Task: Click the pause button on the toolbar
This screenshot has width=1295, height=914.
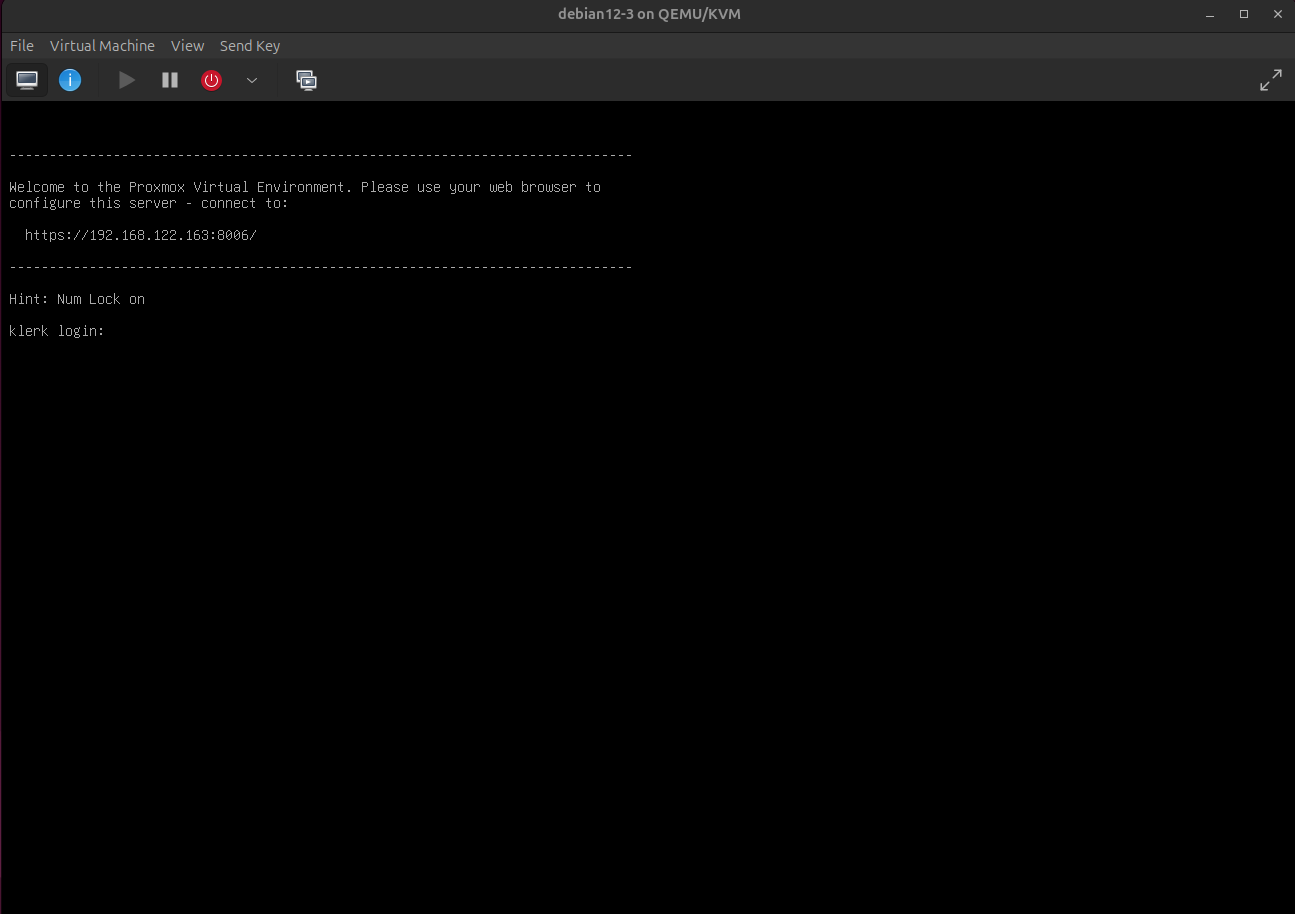Action: coord(169,80)
